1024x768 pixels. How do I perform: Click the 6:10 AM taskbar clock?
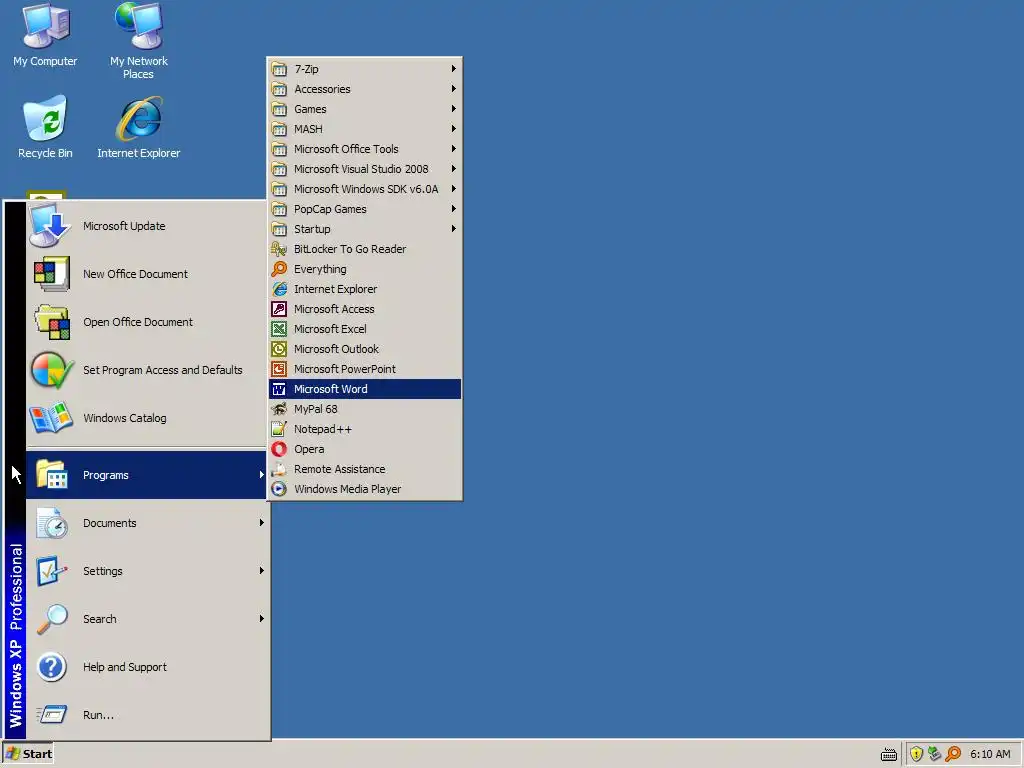tap(990, 754)
